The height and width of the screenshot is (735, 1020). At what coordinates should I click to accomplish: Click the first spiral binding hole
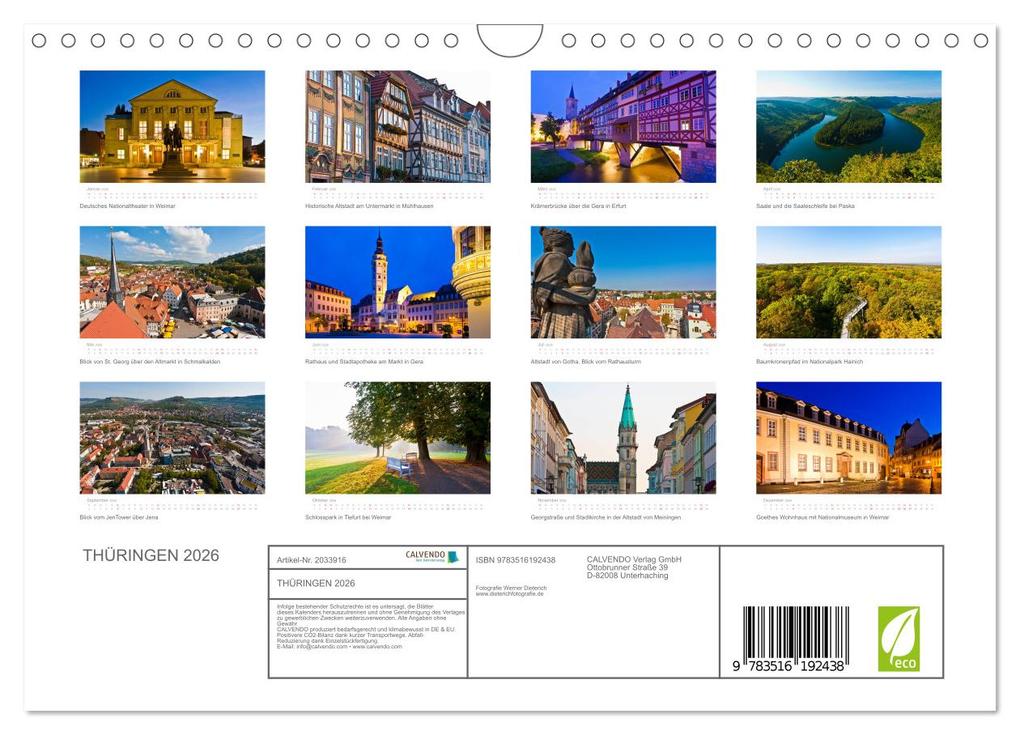click(x=40, y=43)
